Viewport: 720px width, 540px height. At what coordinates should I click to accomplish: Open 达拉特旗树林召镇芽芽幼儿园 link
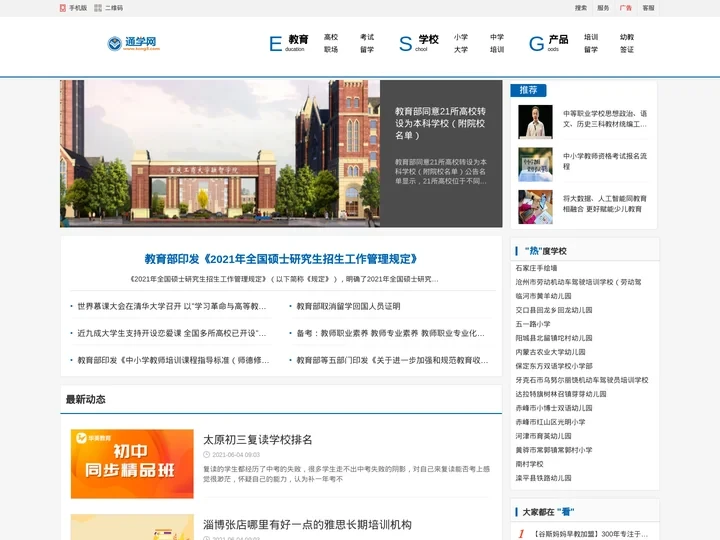point(561,394)
